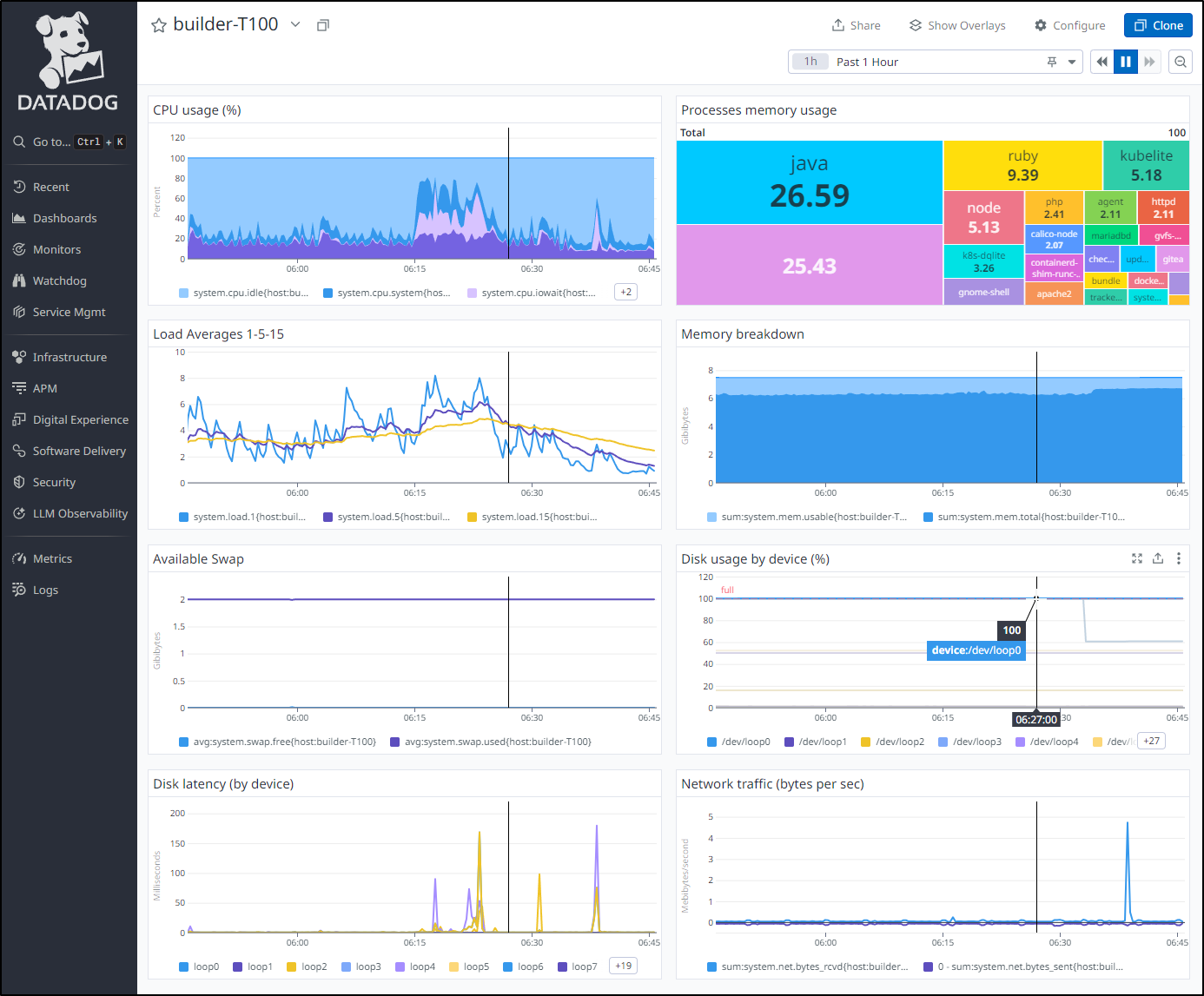The width and height of the screenshot is (1204, 996).
Task: Click the Load Averages 1-5-15 title
Action: click(219, 334)
